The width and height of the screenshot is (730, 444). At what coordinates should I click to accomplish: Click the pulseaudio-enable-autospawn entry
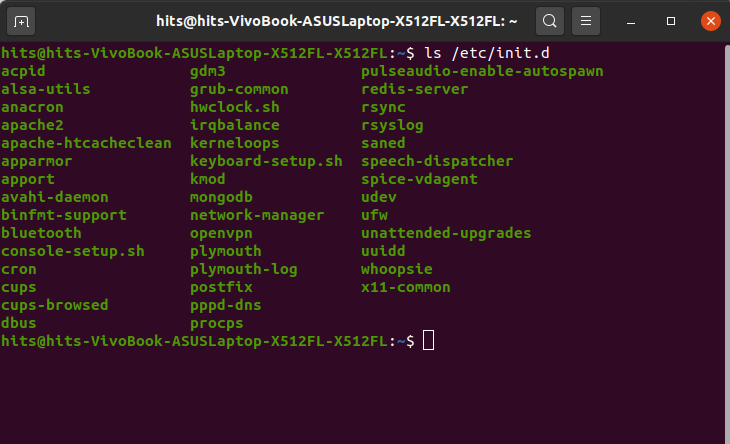pyautogui.click(x=482, y=71)
